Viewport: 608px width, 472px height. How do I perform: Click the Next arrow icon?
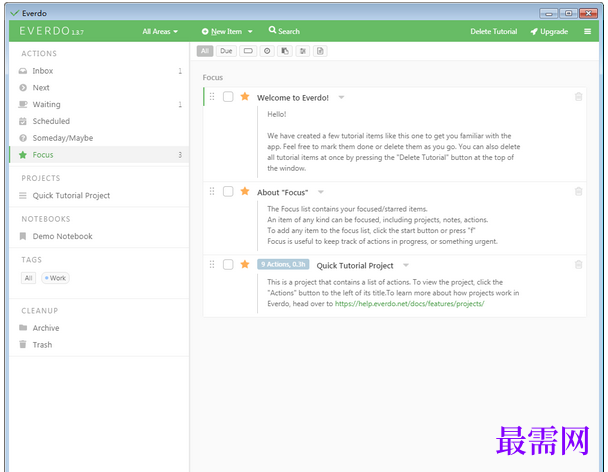coord(23,88)
